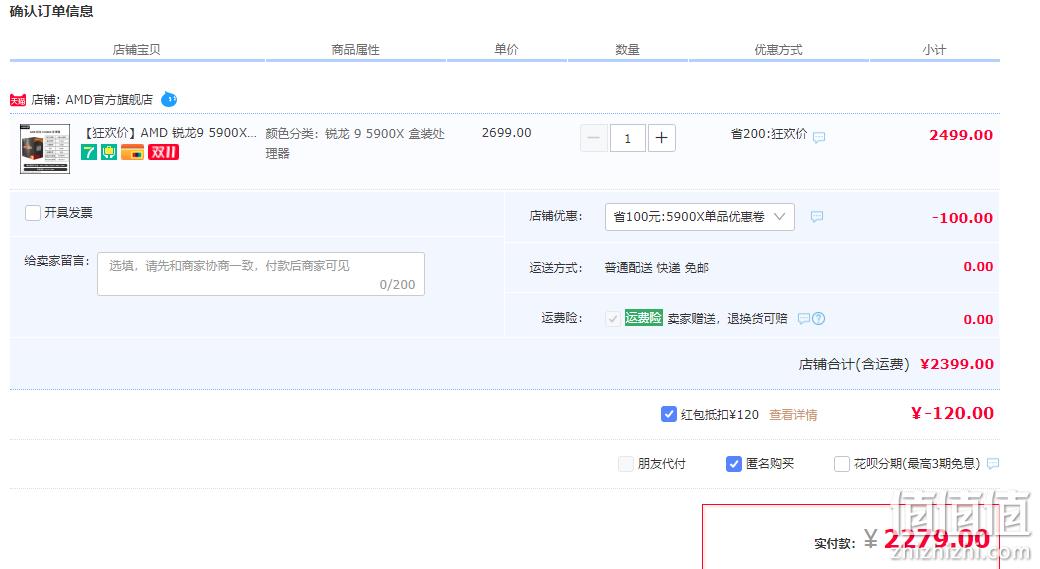Tick the 花呗分期 checkbox
The width and height of the screenshot is (1040, 569).
[842, 464]
